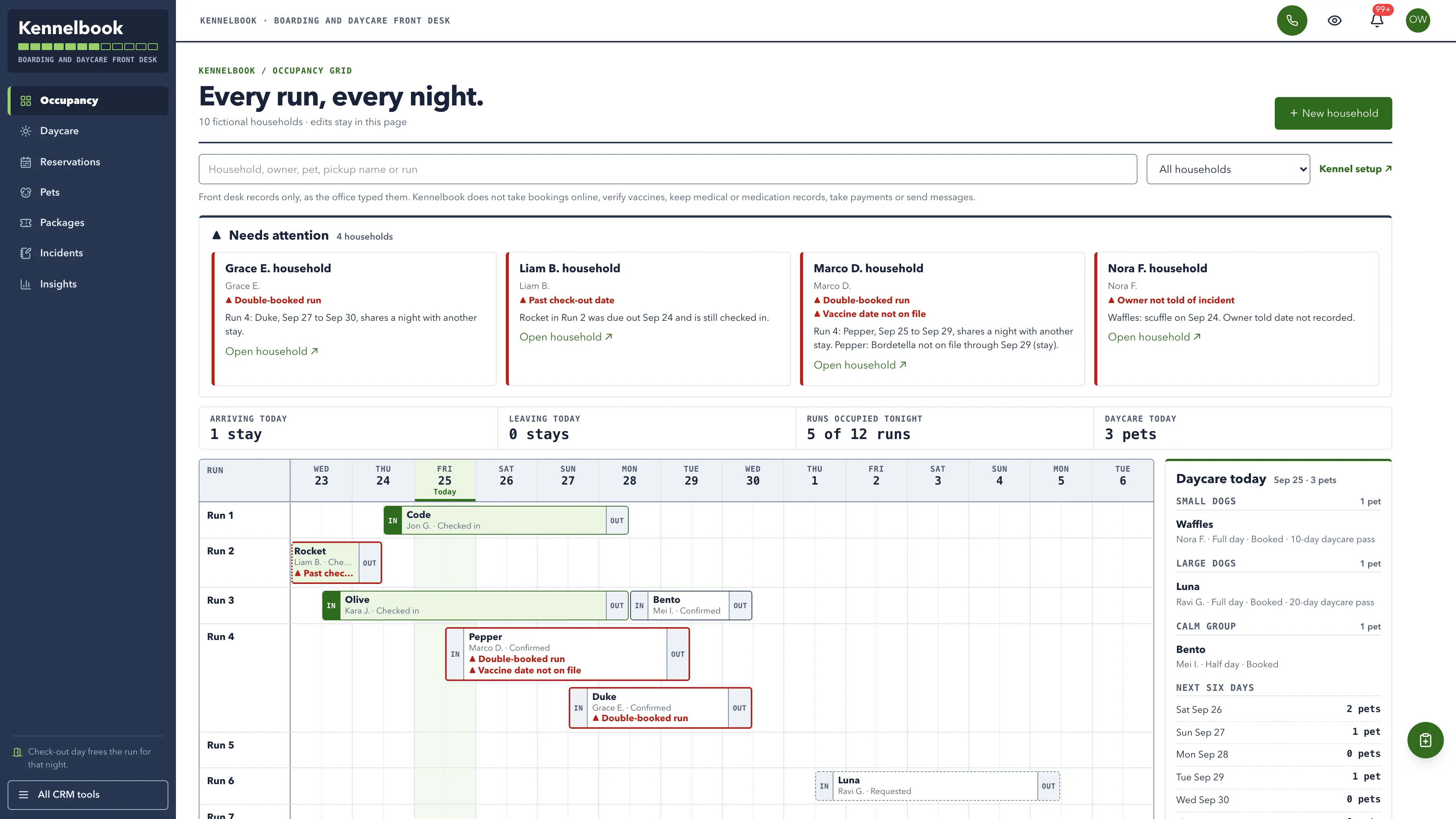Open the All households dropdown

pos(1228,169)
